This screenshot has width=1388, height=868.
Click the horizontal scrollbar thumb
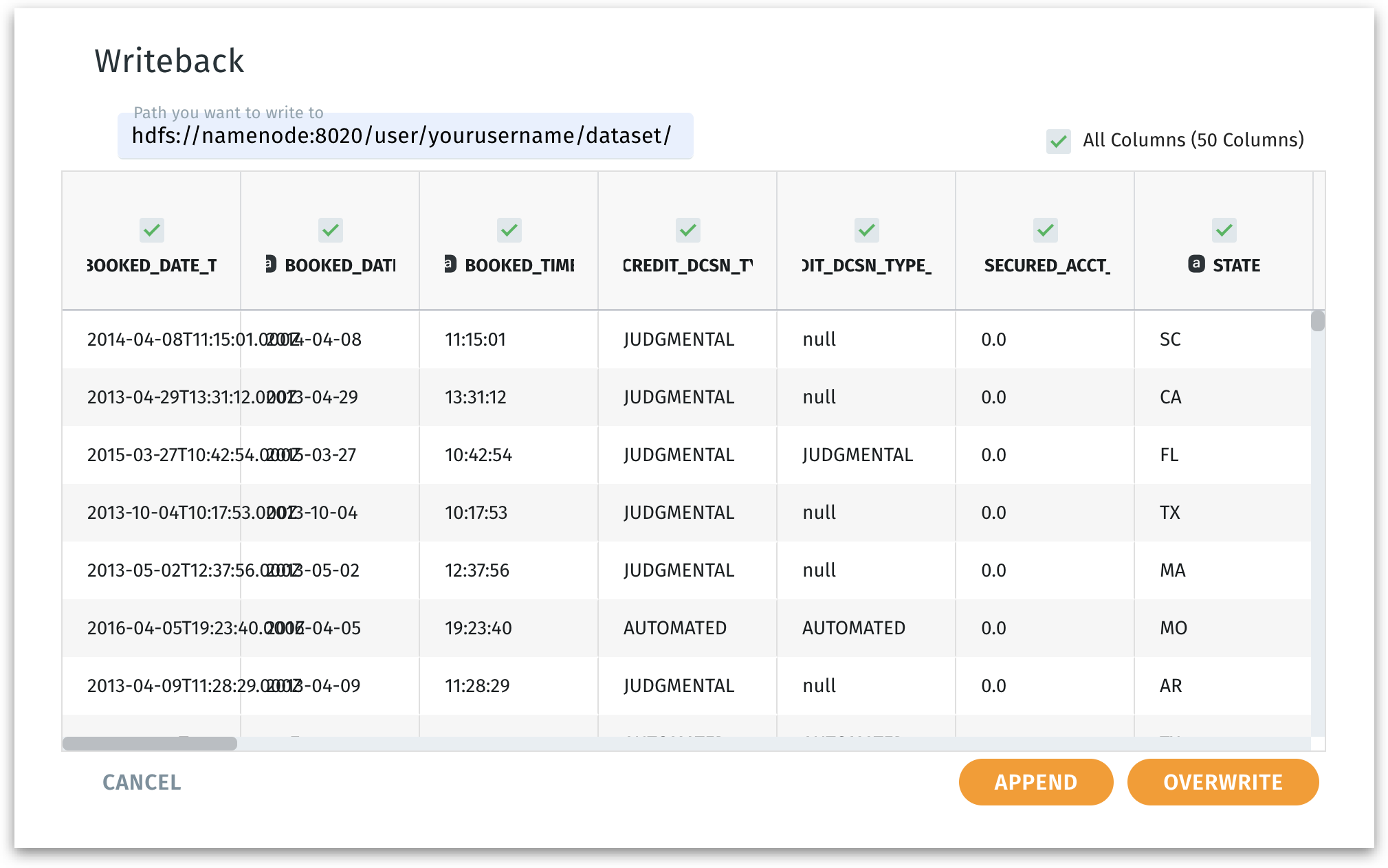[150, 744]
